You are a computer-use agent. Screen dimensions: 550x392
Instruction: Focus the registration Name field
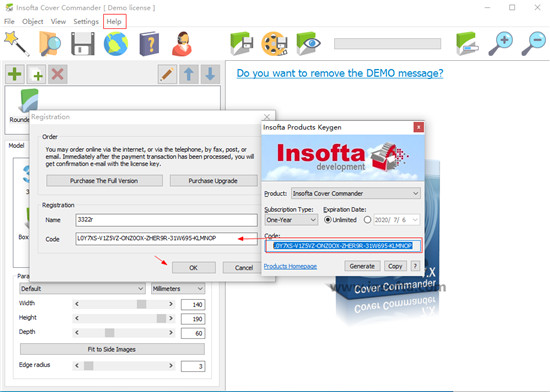[166, 220]
